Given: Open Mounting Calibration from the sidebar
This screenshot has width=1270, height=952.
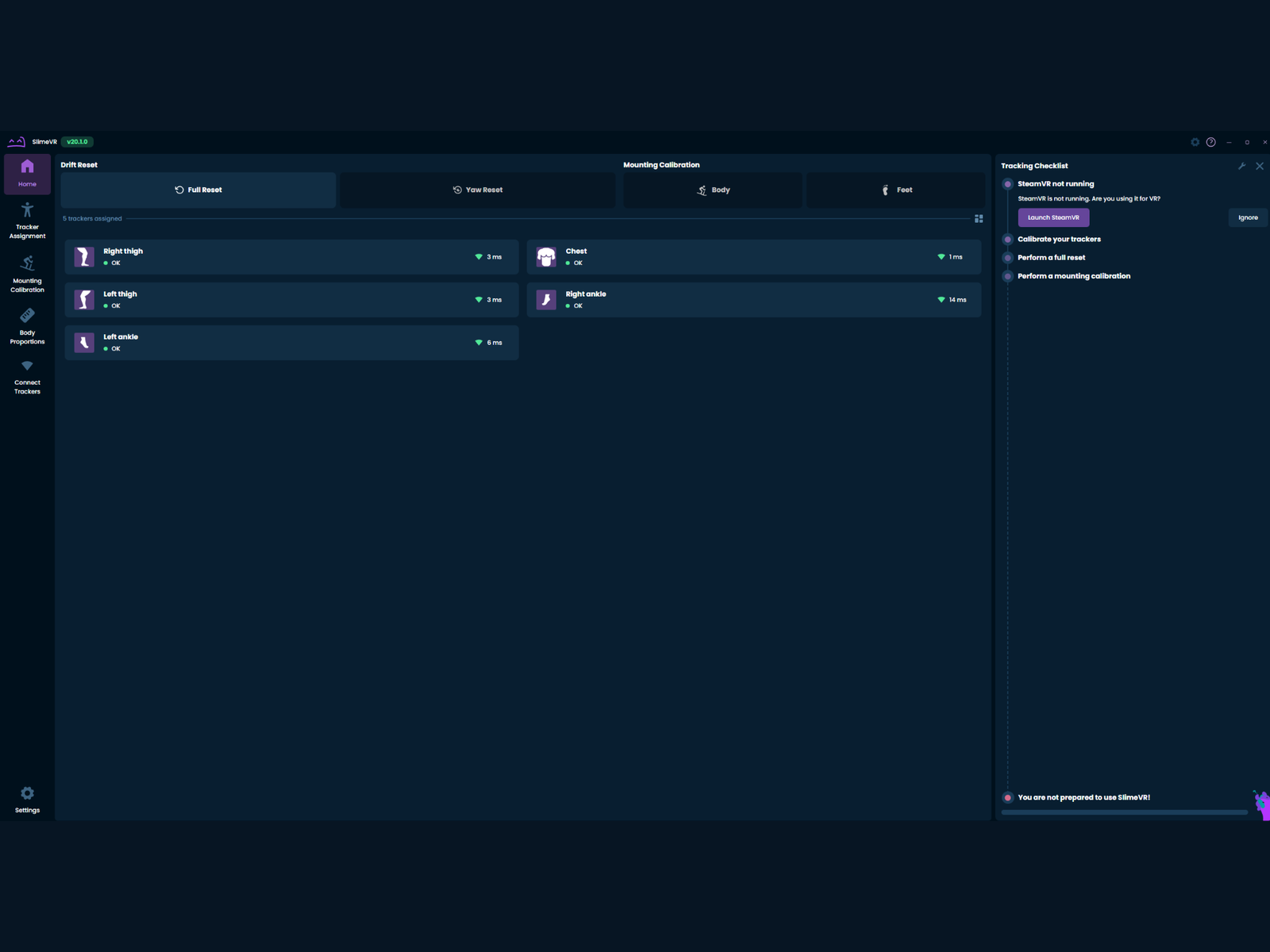Looking at the screenshot, I should 27,274.
